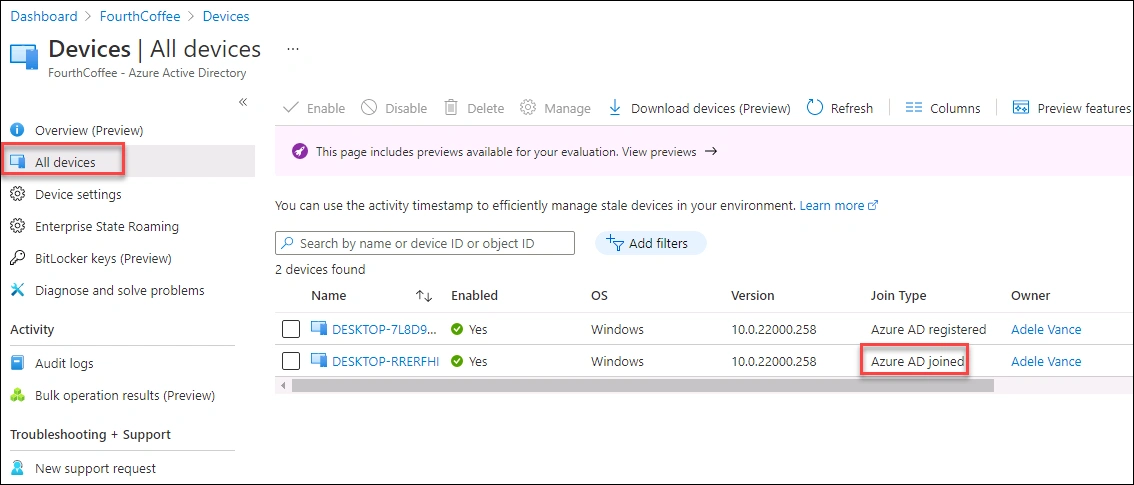Click the Disable toolbar button

[x=394, y=108]
